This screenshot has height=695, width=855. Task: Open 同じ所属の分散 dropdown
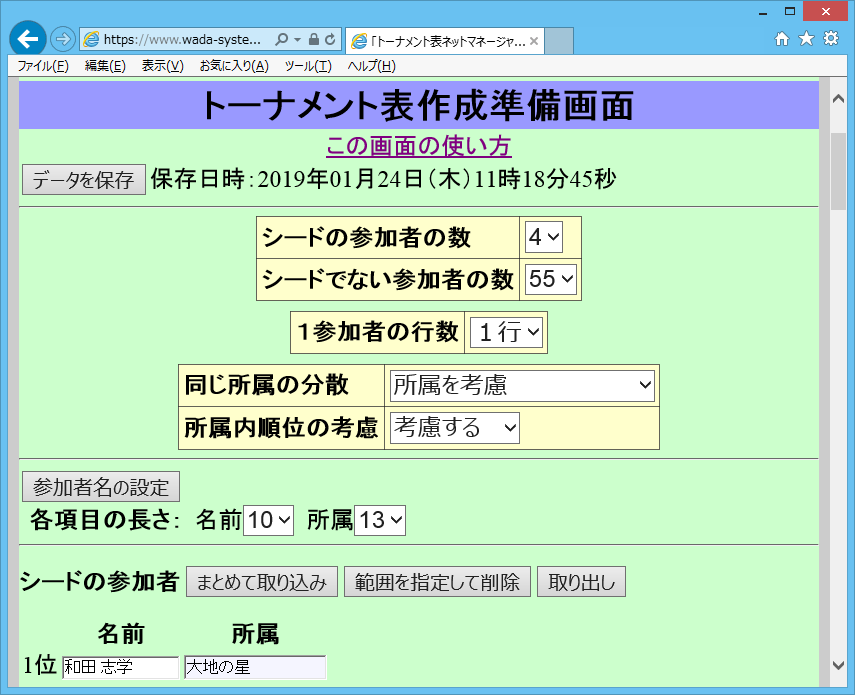pyautogui.click(x=522, y=385)
